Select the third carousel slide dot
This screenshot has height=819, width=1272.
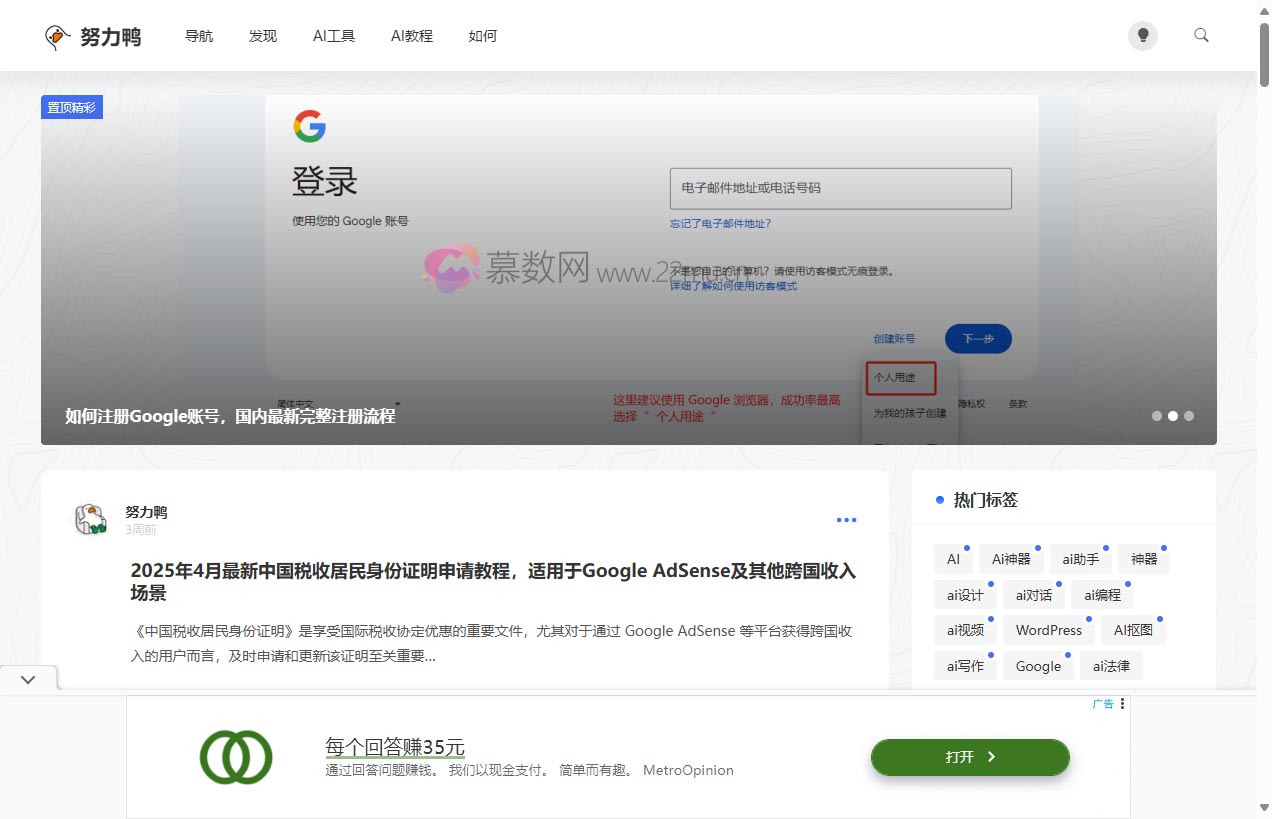point(1189,416)
